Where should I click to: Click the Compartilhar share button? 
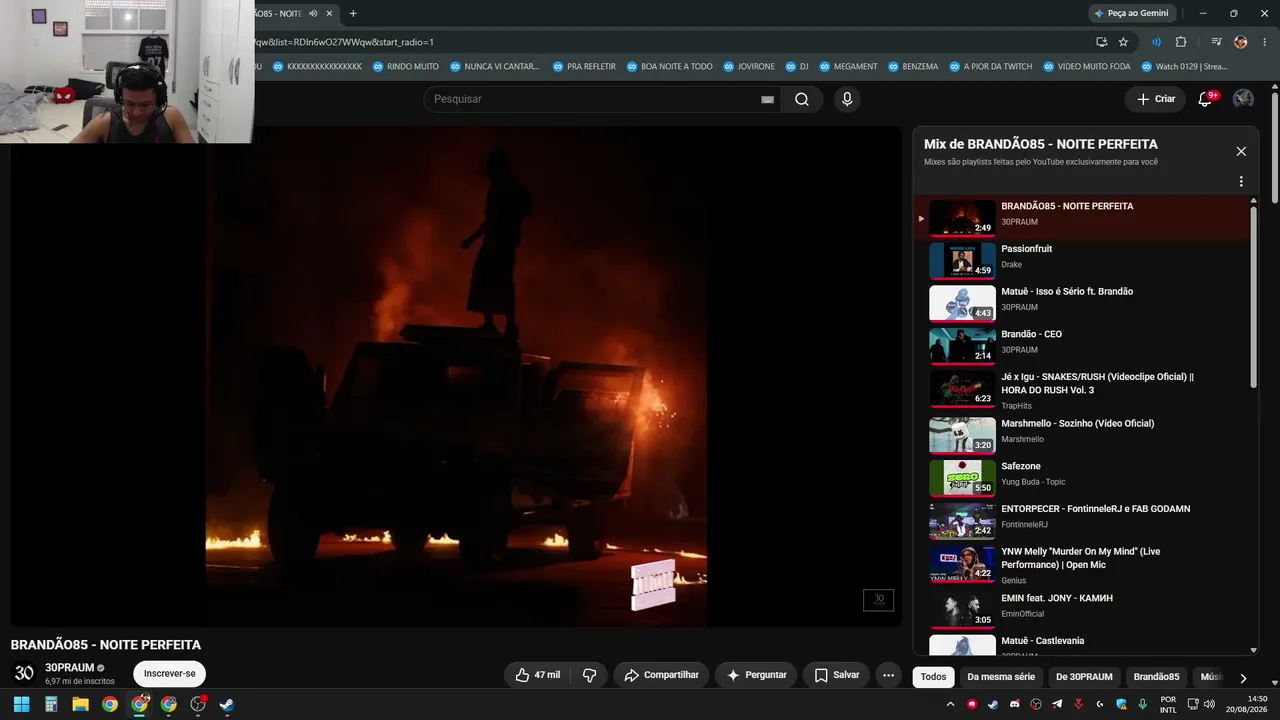661,675
